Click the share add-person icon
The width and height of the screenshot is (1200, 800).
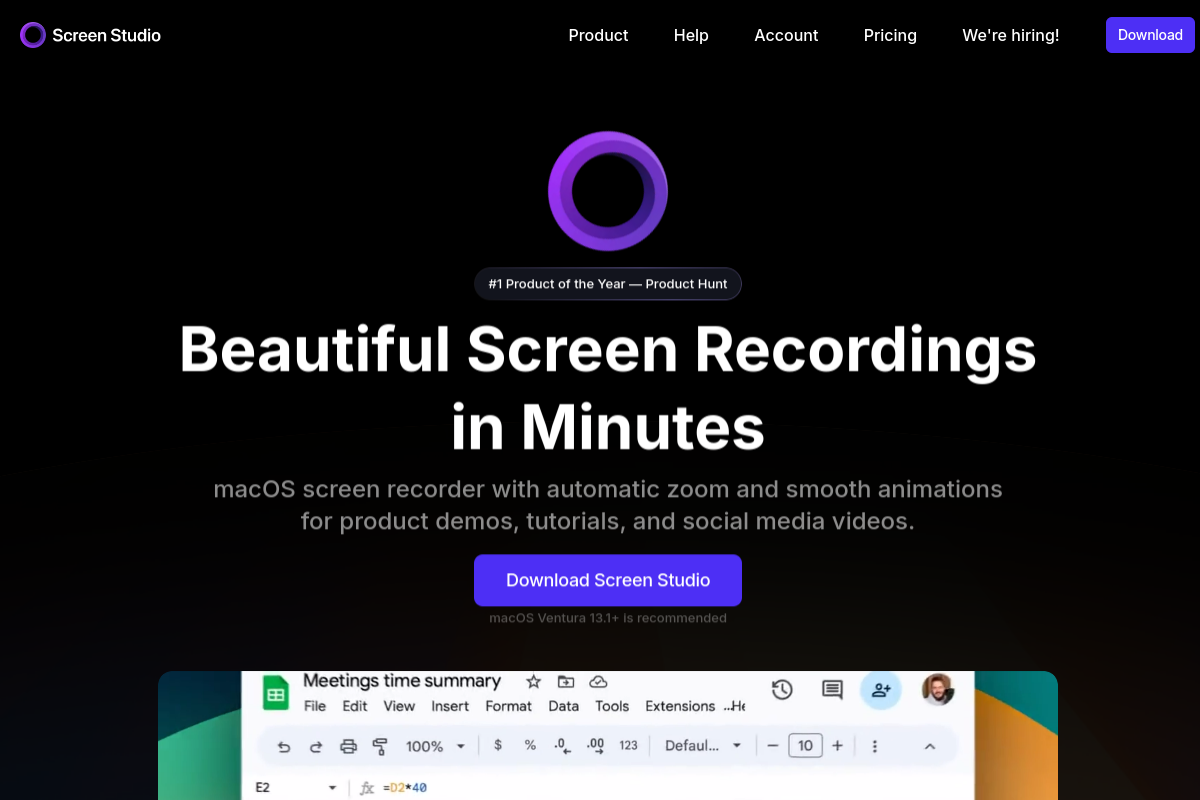click(881, 689)
